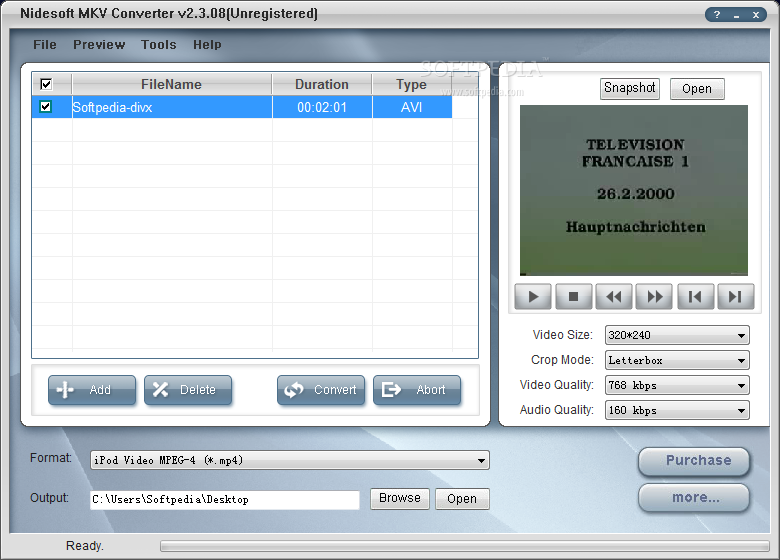Play the preview video
The height and width of the screenshot is (560, 780).
coord(533,297)
